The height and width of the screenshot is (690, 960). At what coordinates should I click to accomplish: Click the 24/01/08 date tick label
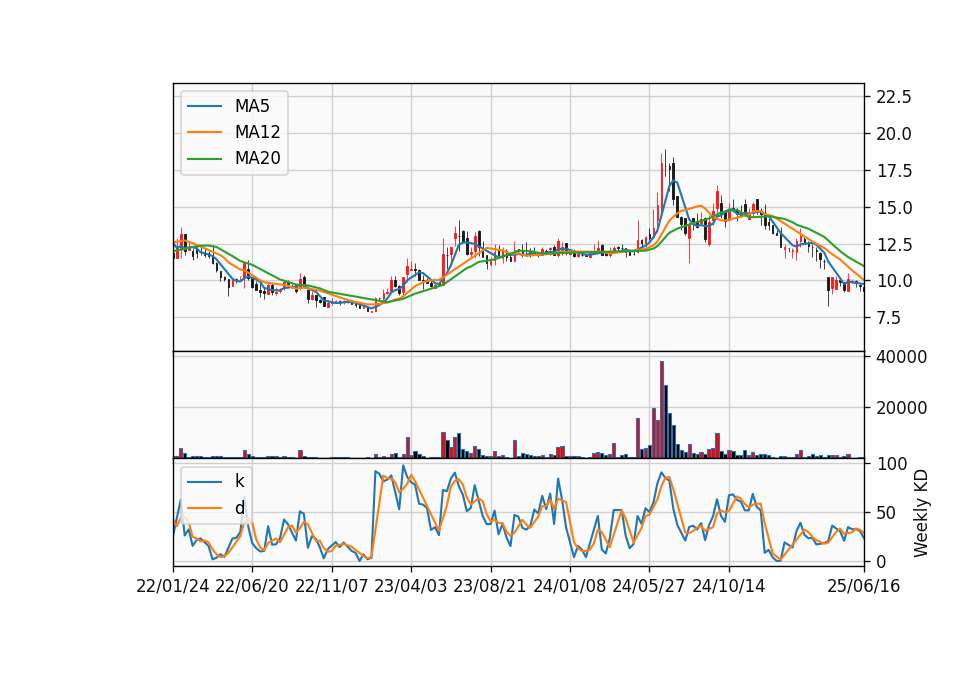tap(569, 586)
